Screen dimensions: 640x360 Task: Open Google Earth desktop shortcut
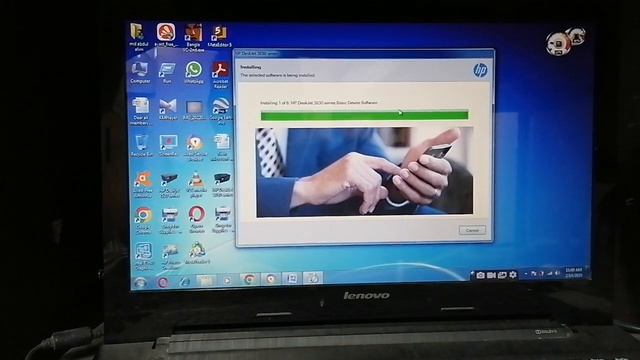tap(221, 110)
